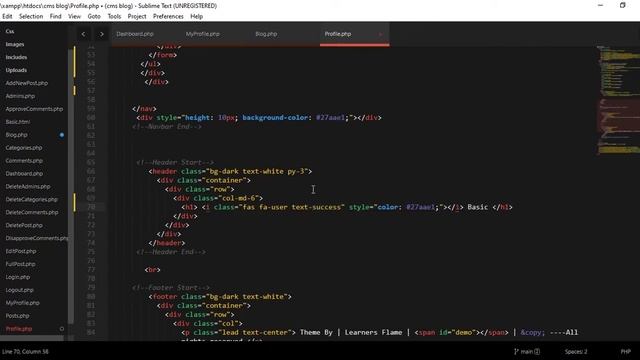640x360 pixels.
Task: Click line number 70 in the gutter
Action: [x=91, y=207]
